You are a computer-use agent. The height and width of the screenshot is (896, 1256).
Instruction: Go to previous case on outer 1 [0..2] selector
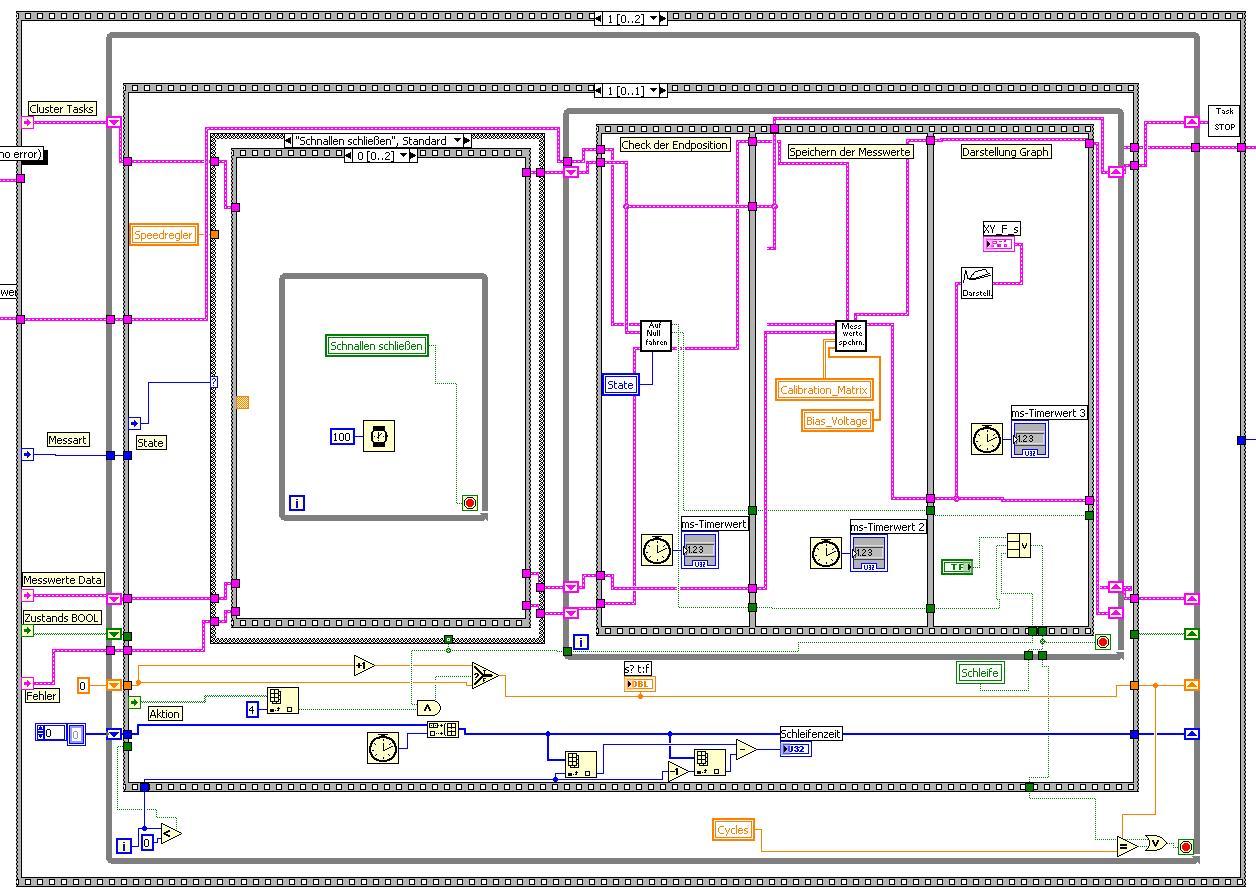point(599,18)
